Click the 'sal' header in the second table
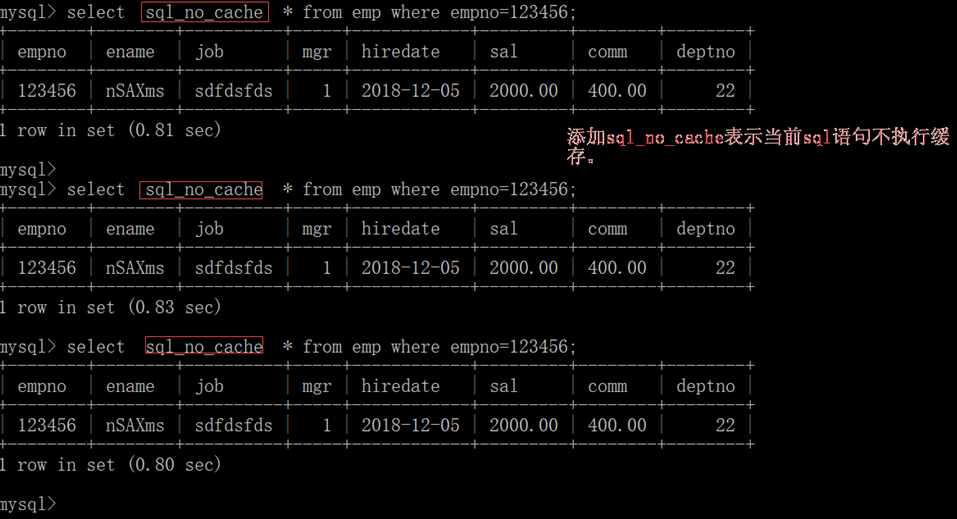 tap(504, 229)
